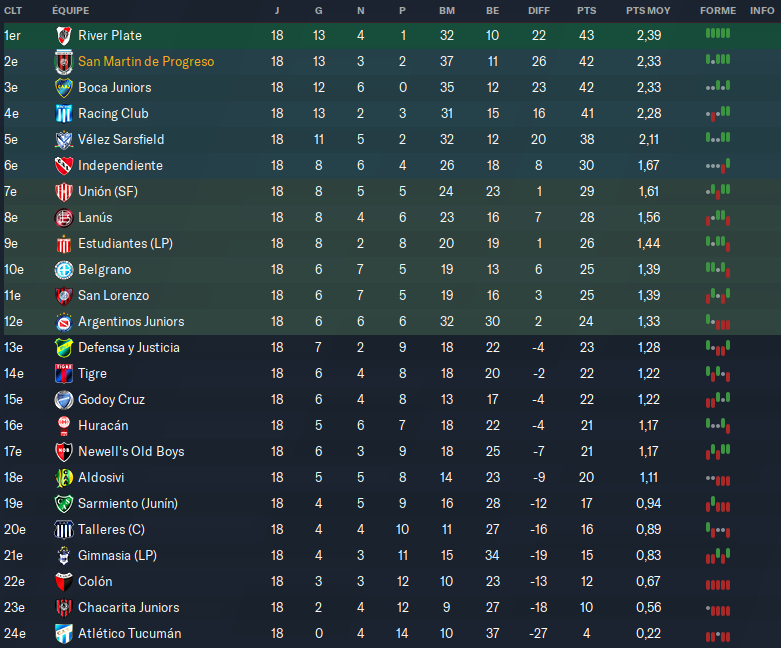Open the Godoy Cruz team link
781x648 pixels.
pyautogui.click(x=111, y=399)
